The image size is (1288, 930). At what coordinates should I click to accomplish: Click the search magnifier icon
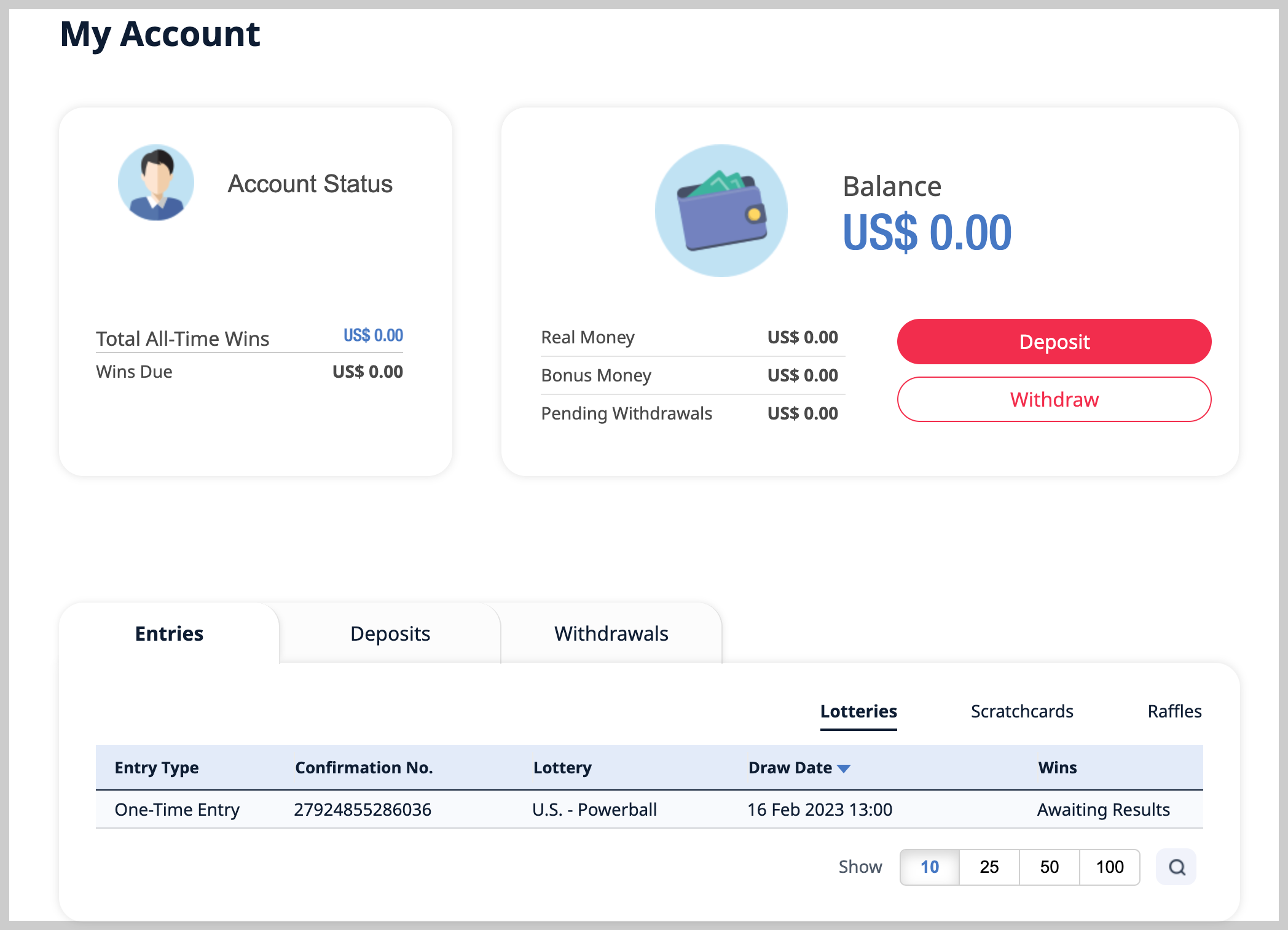[1176, 867]
